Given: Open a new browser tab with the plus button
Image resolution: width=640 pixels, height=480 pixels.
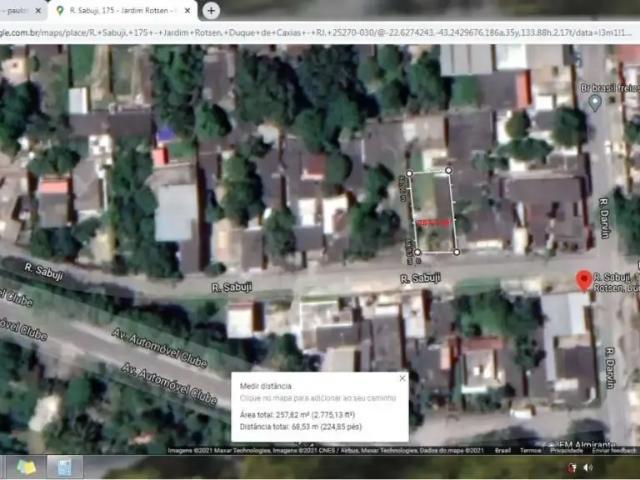Looking at the screenshot, I should (211, 11).
